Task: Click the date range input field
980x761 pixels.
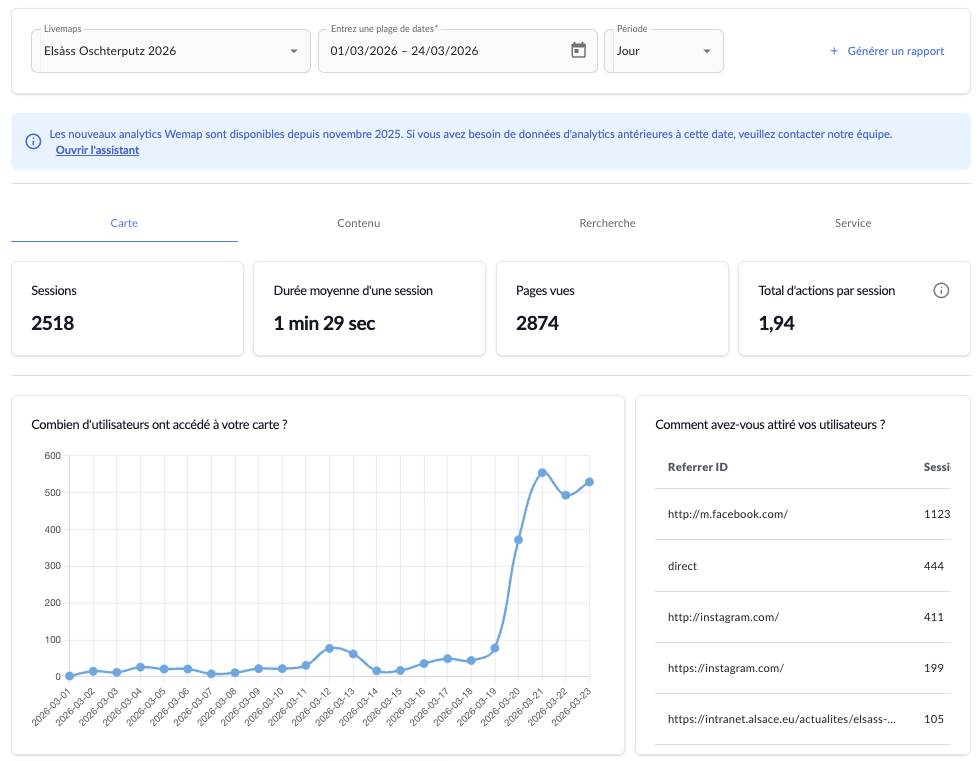Action: [440, 51]
